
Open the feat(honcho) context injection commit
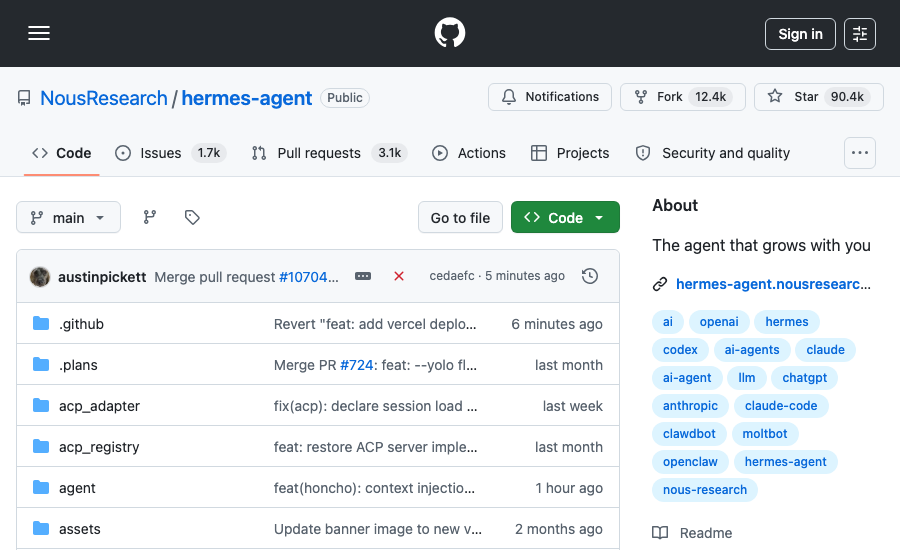(x=374, y=488)
